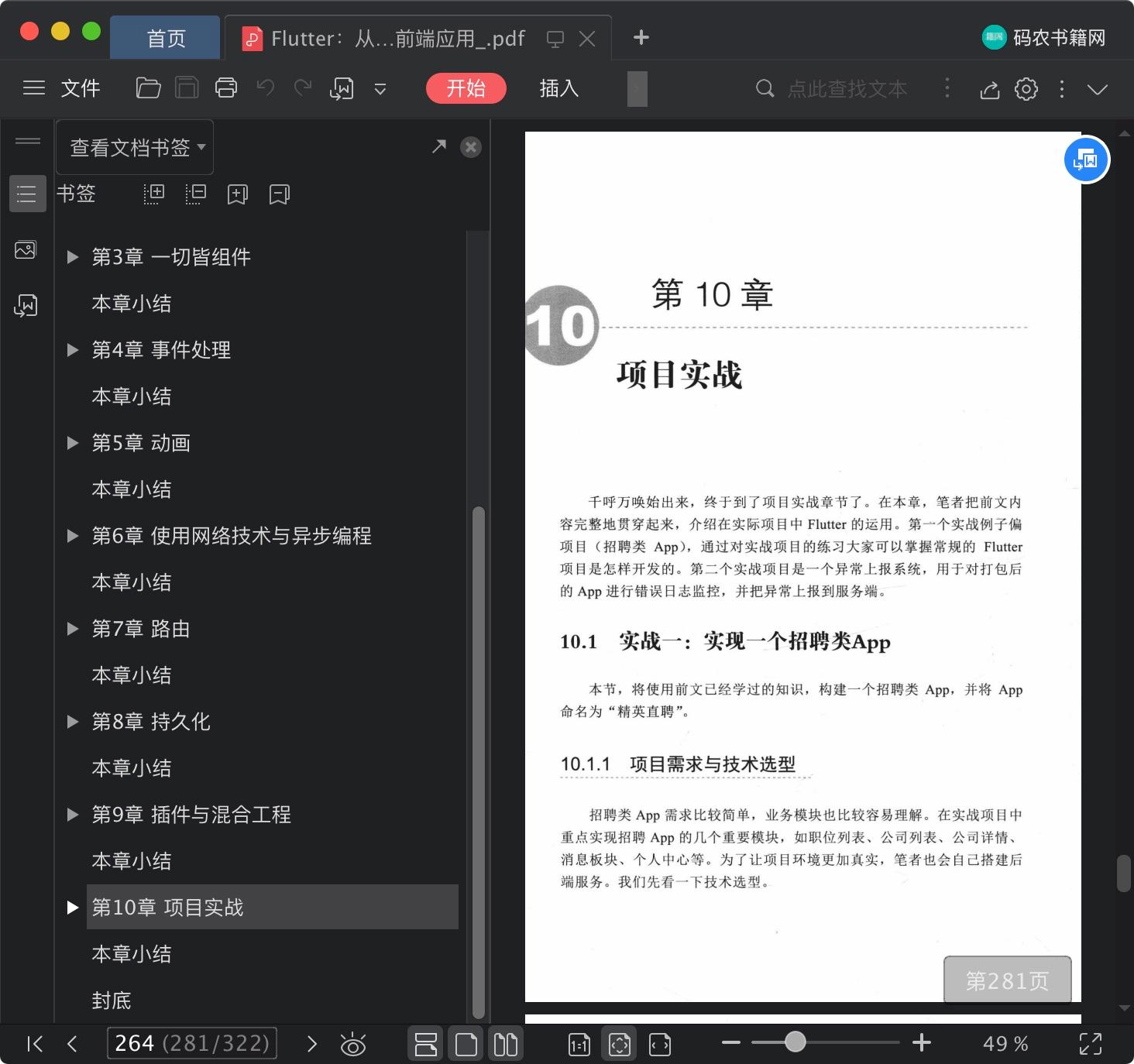Screen dimensions: 1134x1064
Task: Expand 第6章 使用网络技术与异步编程
Action: (73, 536)
